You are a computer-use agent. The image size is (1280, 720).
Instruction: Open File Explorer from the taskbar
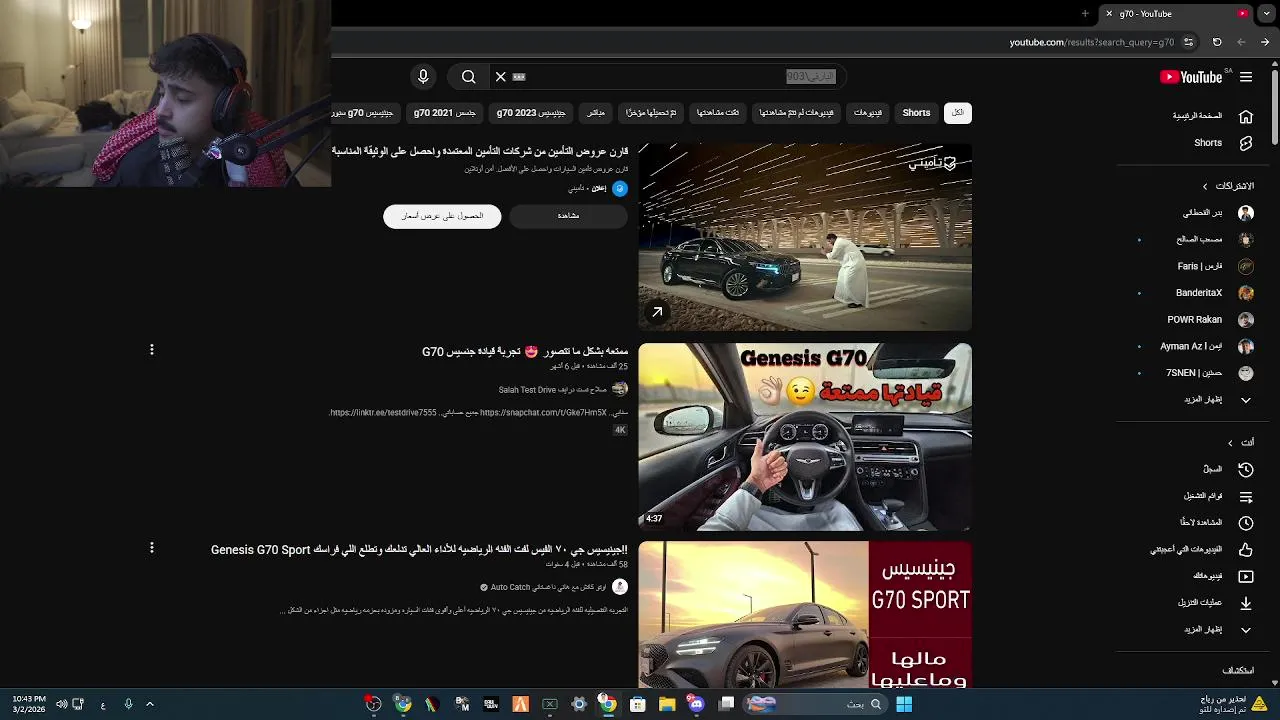pyautogui.click(x=667, y=704)
